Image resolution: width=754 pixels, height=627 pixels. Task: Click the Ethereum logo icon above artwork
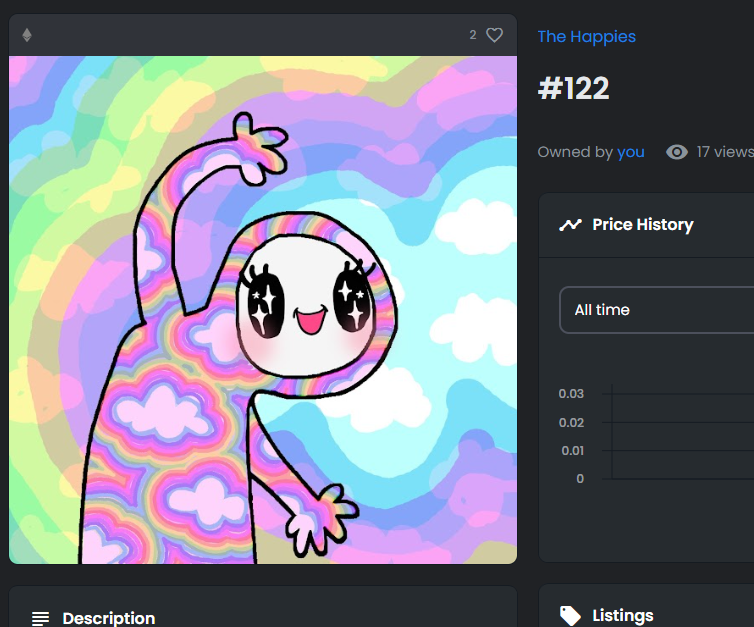(x=27, y=35)
